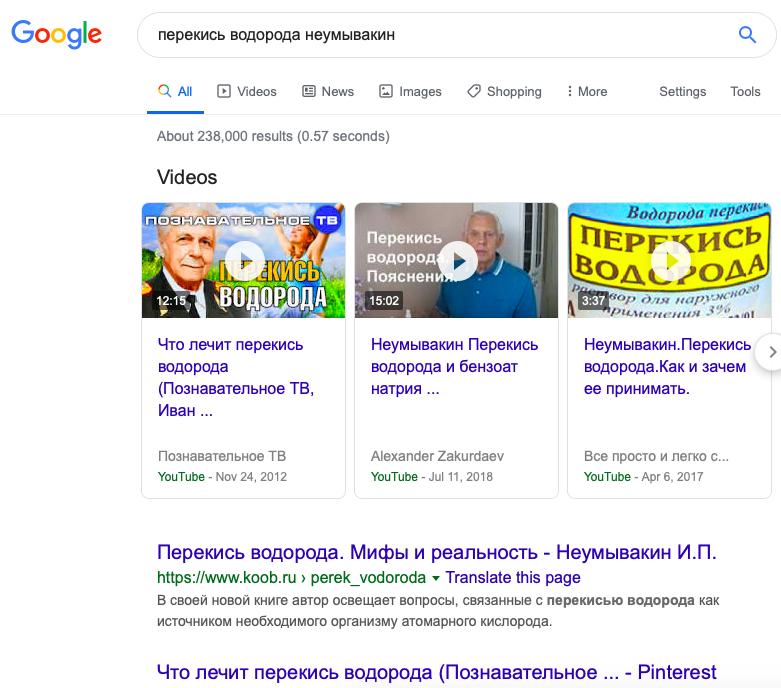Switch to the Images tab
781x688 pixels.
pyautogui.click(x=410, y=92)
